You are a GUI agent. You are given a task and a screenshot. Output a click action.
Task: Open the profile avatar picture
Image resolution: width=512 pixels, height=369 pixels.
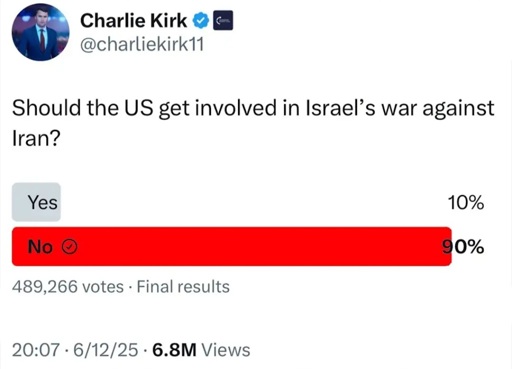[x=41, y=32]
